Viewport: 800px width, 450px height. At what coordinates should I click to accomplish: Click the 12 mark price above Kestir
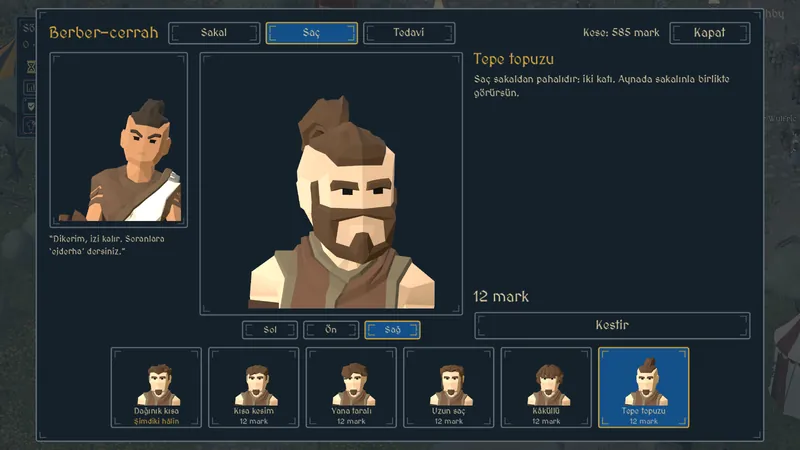(x=501, y=296)
